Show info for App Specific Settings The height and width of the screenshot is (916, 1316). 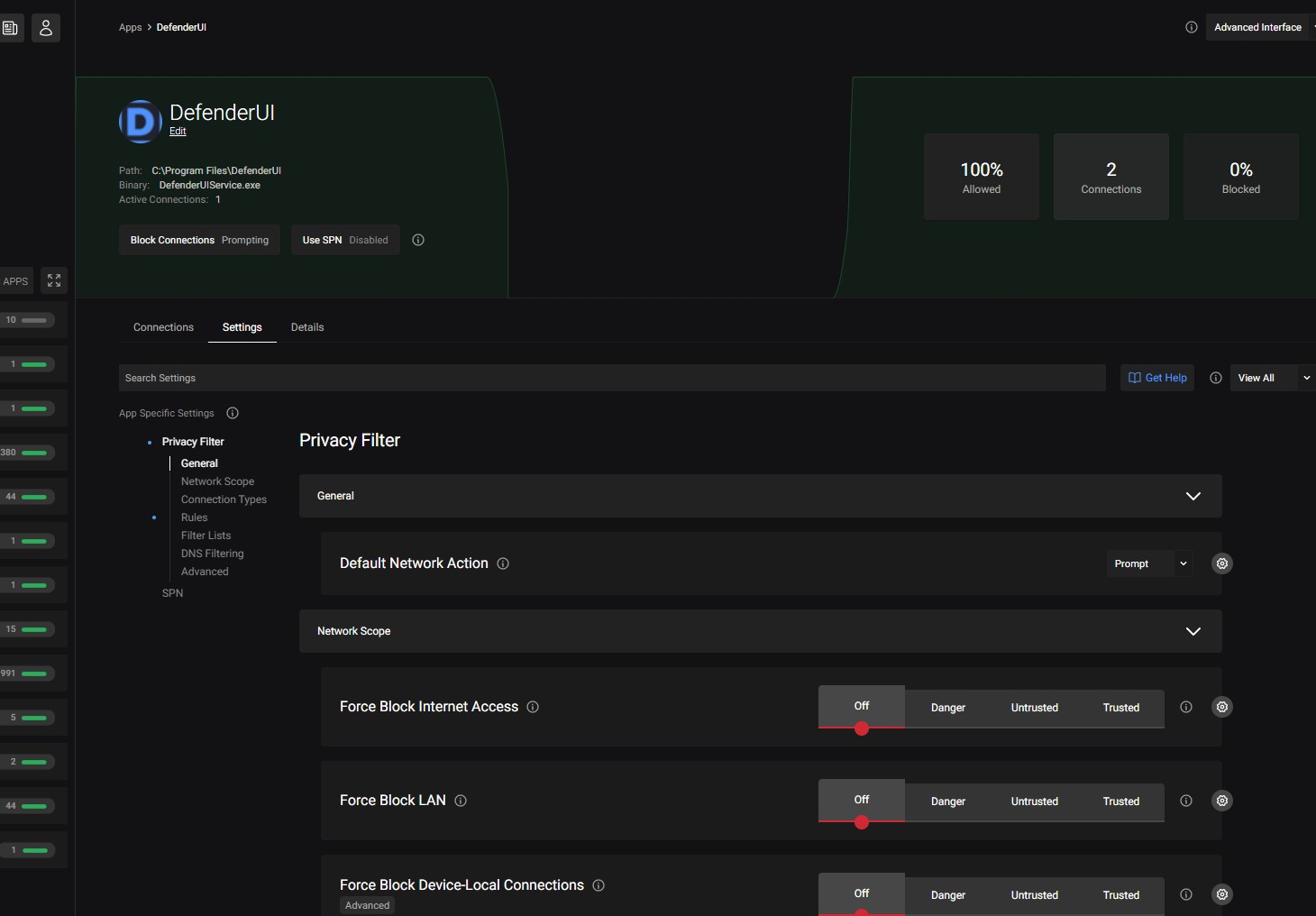[x=233, y=413]
